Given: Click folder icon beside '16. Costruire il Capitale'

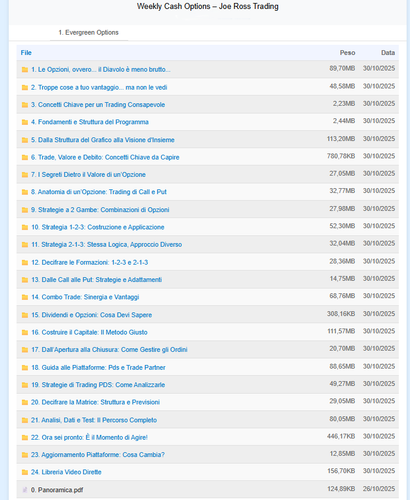Looking at the screenshot, I should pos(25,332).
